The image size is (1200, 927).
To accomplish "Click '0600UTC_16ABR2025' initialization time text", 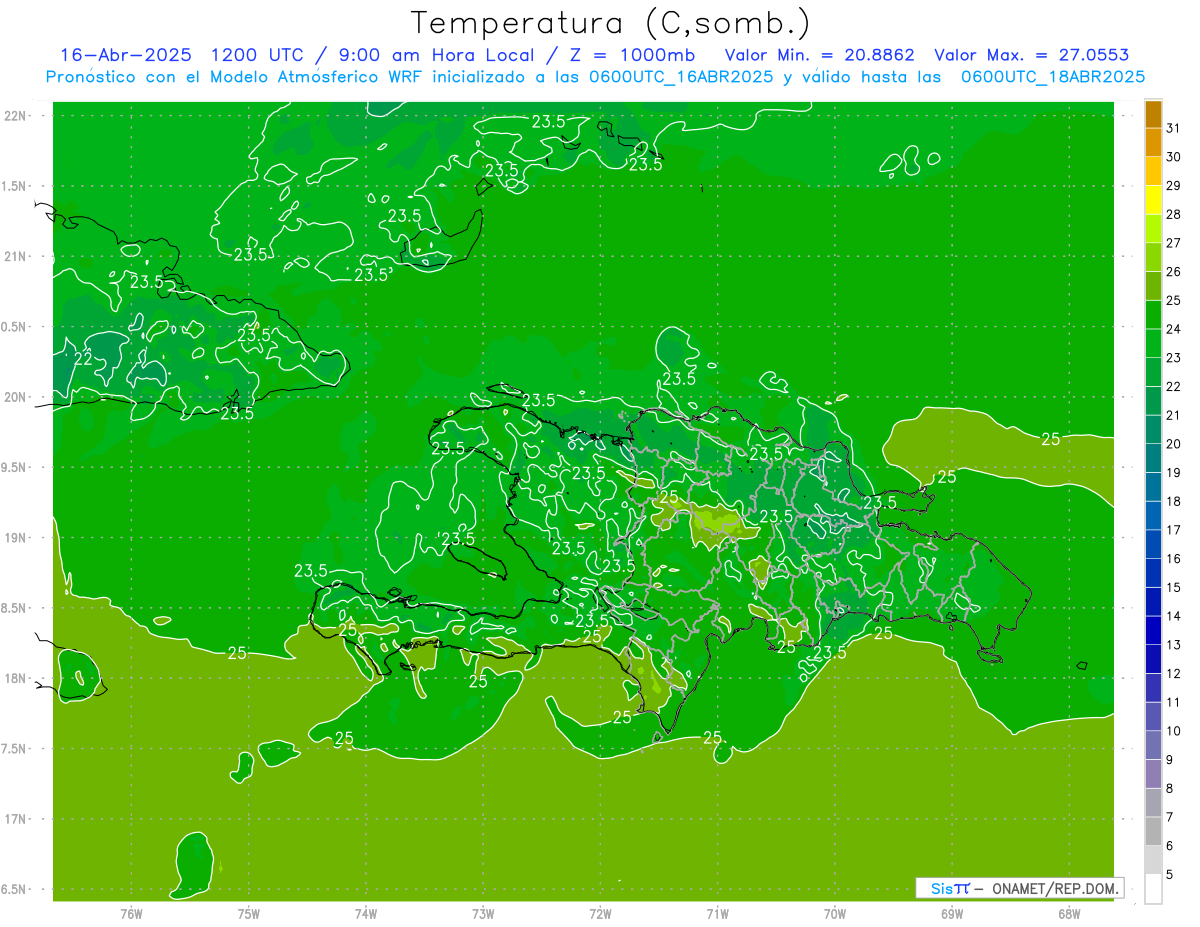I will pos(679,77).
